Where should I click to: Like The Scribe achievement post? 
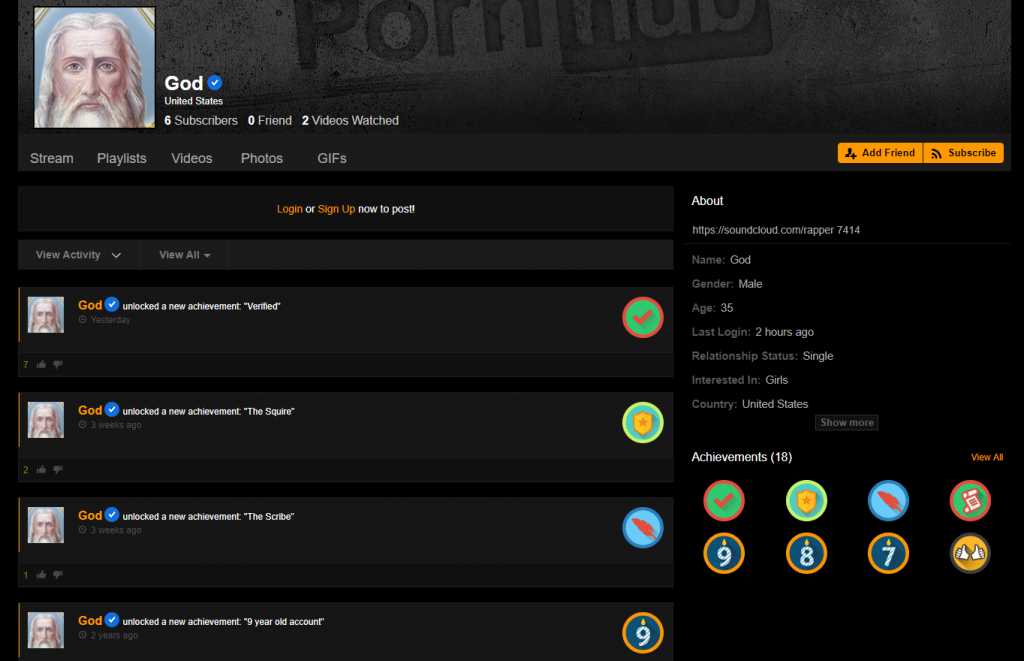pos(41,575)
